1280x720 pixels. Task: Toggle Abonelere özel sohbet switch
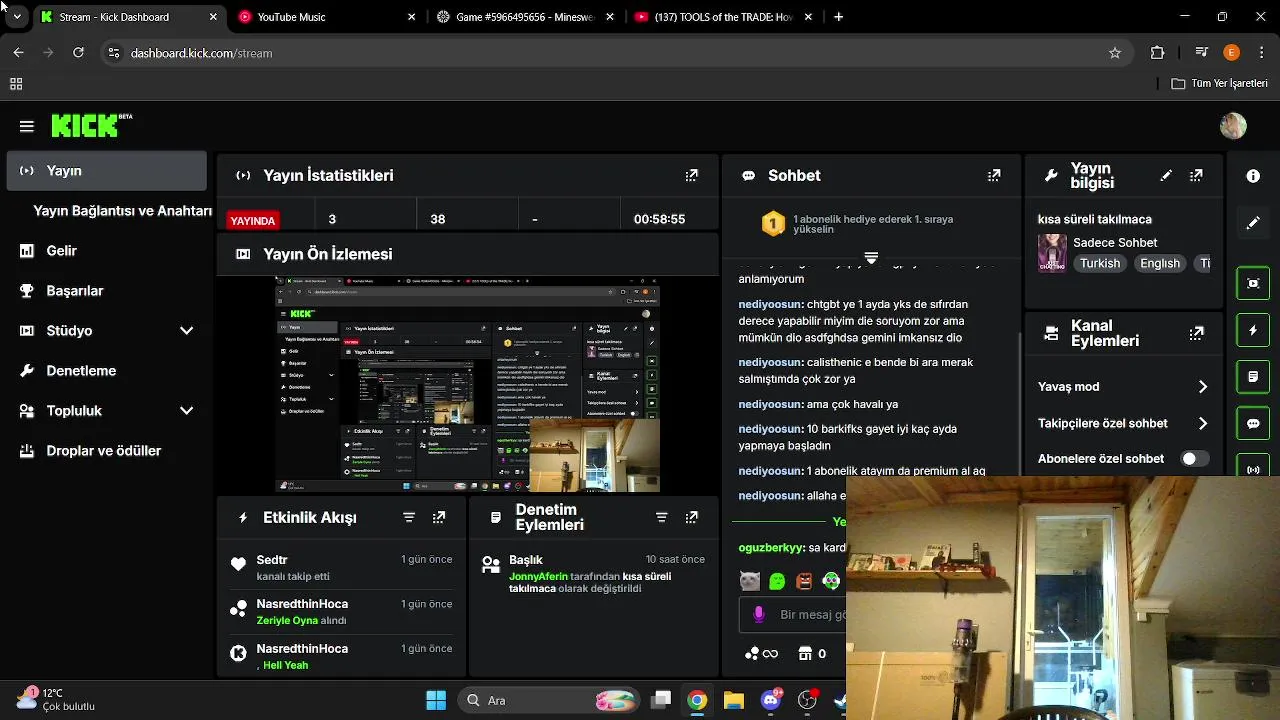click(x=1195, y=459)
